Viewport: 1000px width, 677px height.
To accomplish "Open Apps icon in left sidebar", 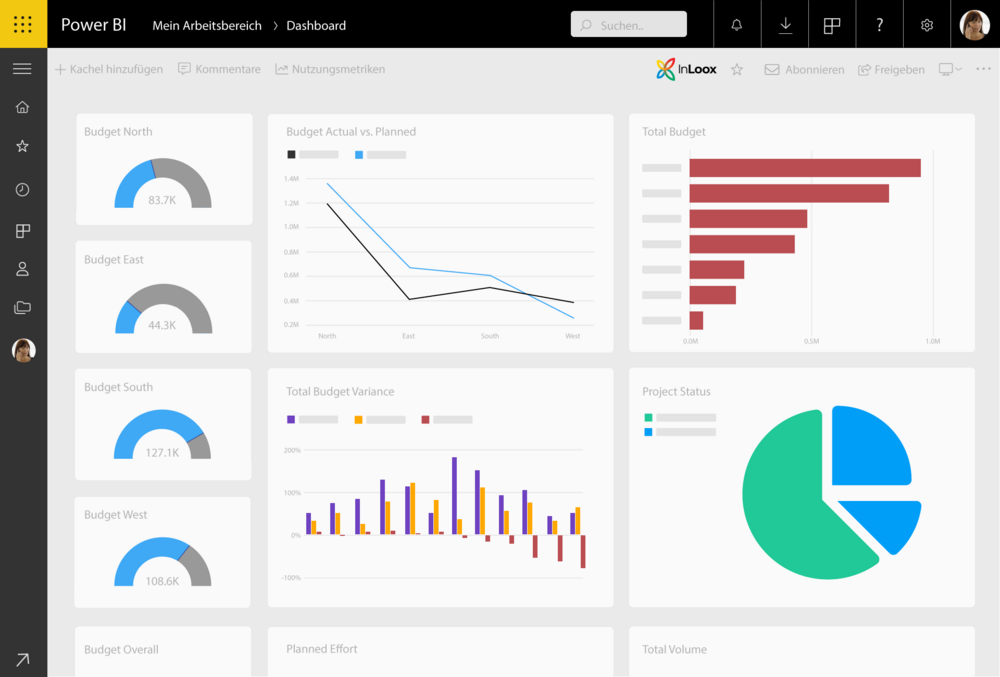I will [22, 231].
